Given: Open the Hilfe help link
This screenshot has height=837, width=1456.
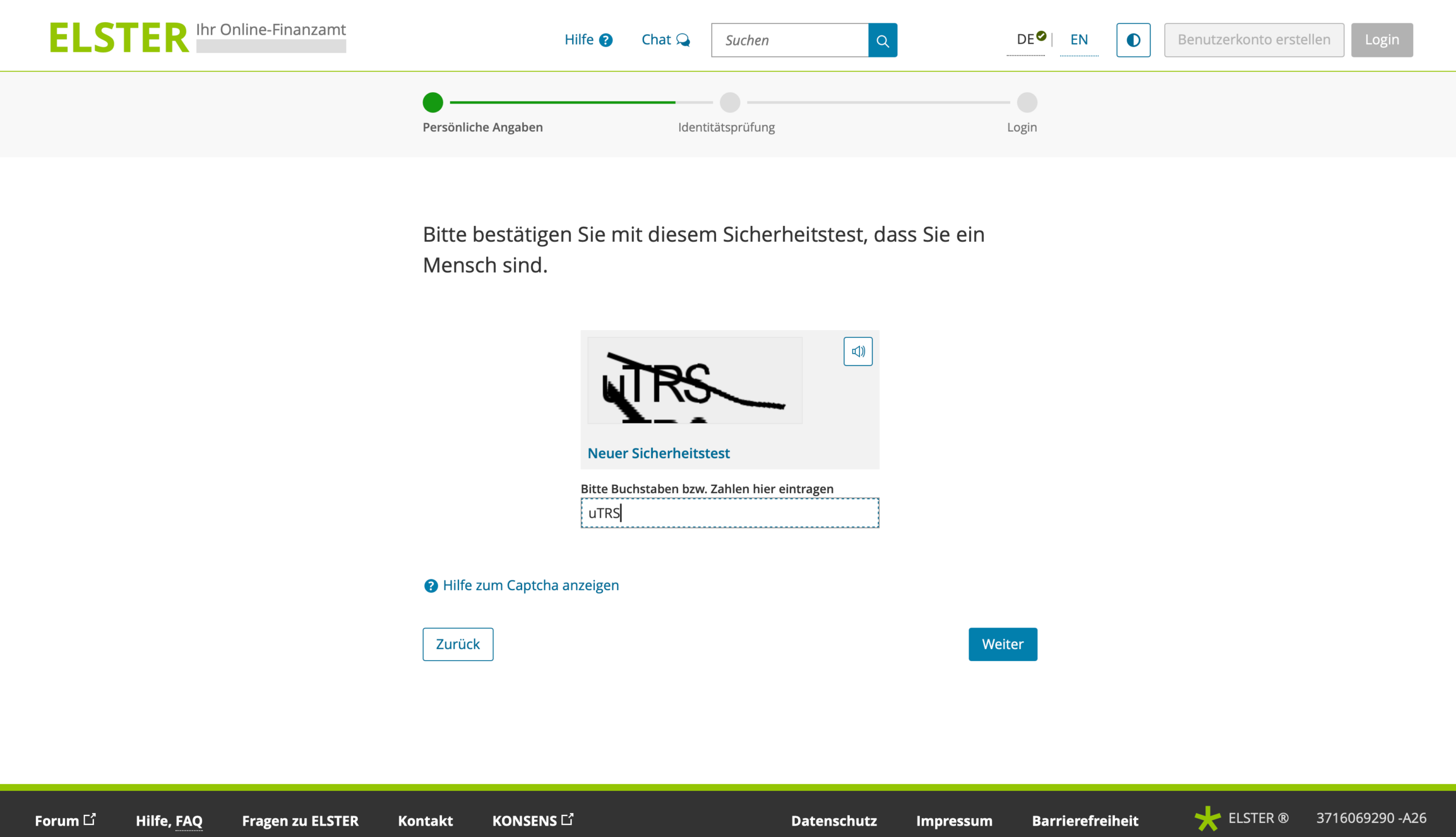Looking at the screenshot, I should pyautogui.click(x=589, y=40).
